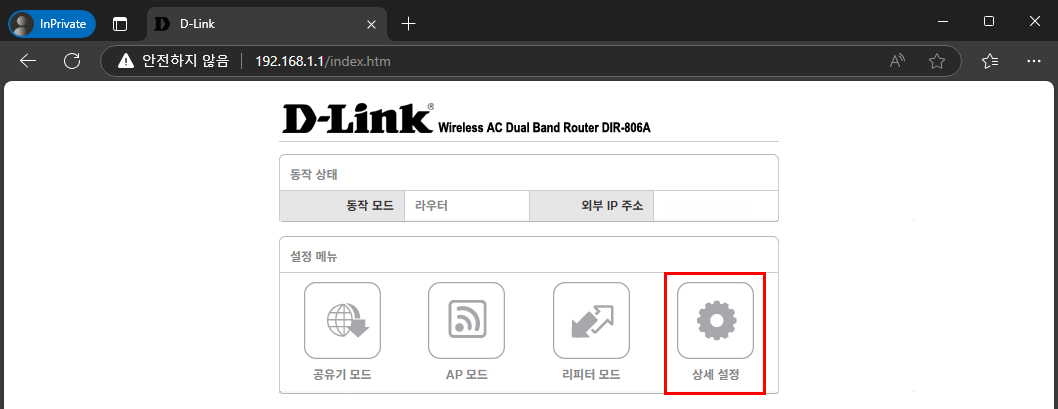1058x409 pixels.
Task: Click the InPrivate profile badge
Action: pos(51,24)
